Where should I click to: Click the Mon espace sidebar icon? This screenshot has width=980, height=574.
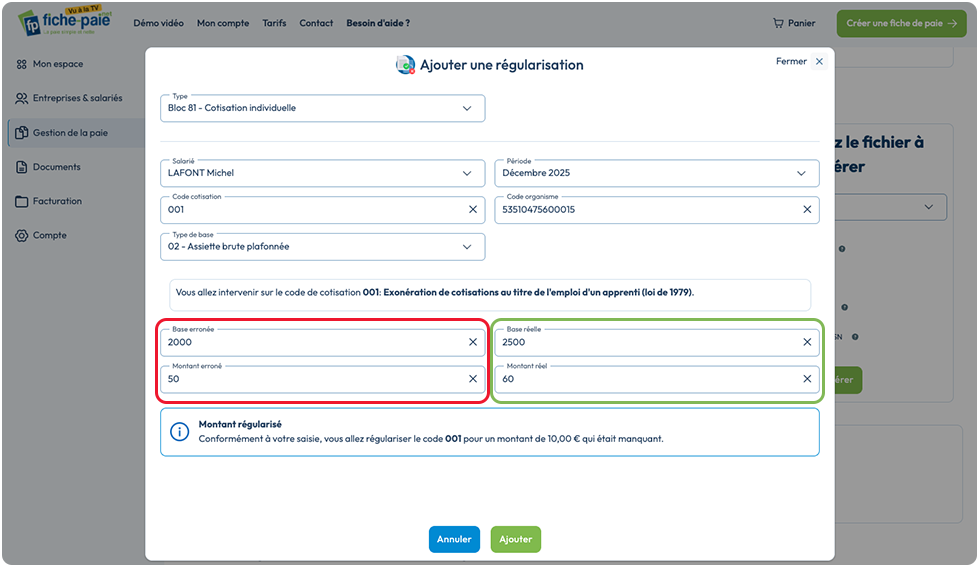22,64
